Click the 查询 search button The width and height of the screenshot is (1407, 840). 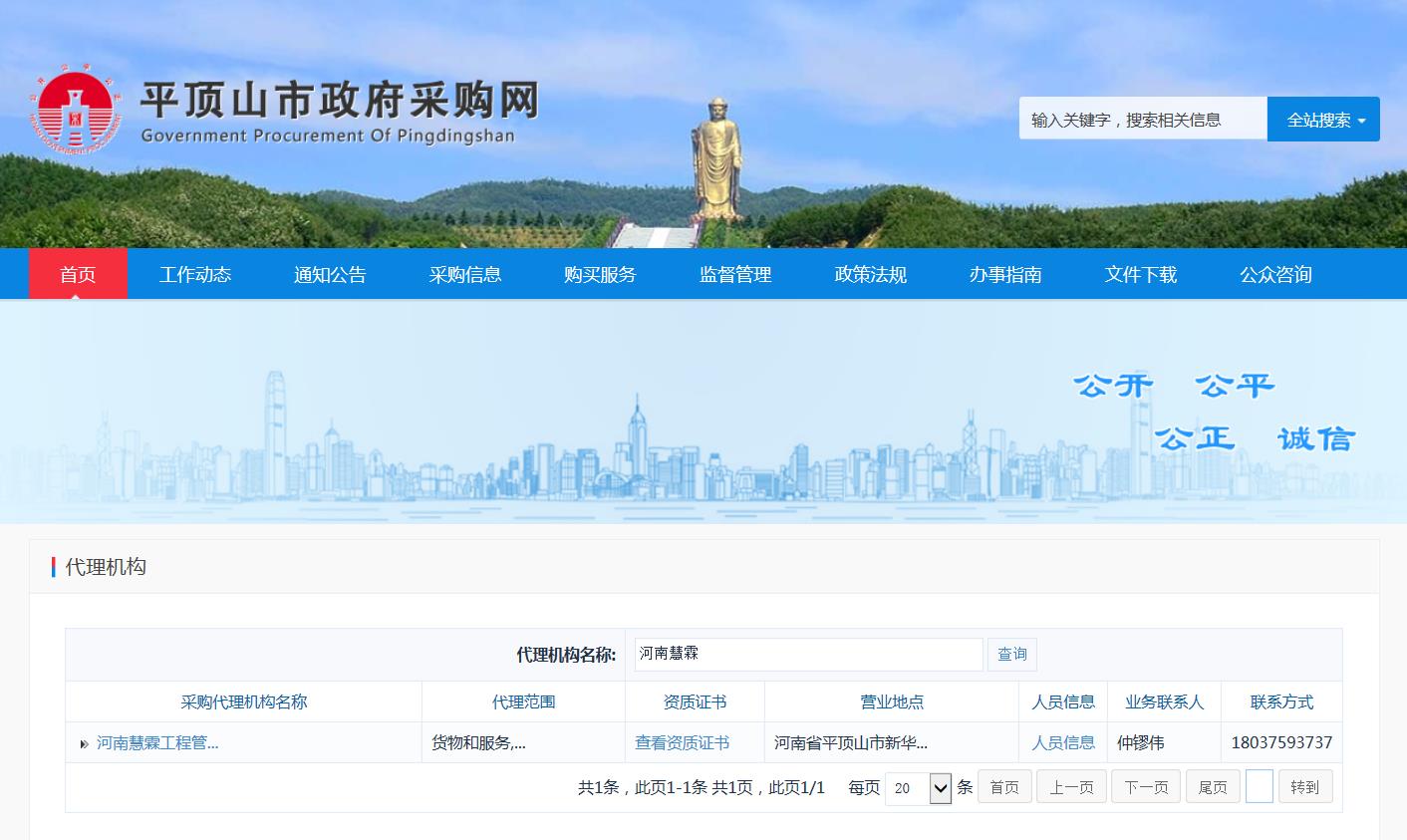[x=1011, y=655]
